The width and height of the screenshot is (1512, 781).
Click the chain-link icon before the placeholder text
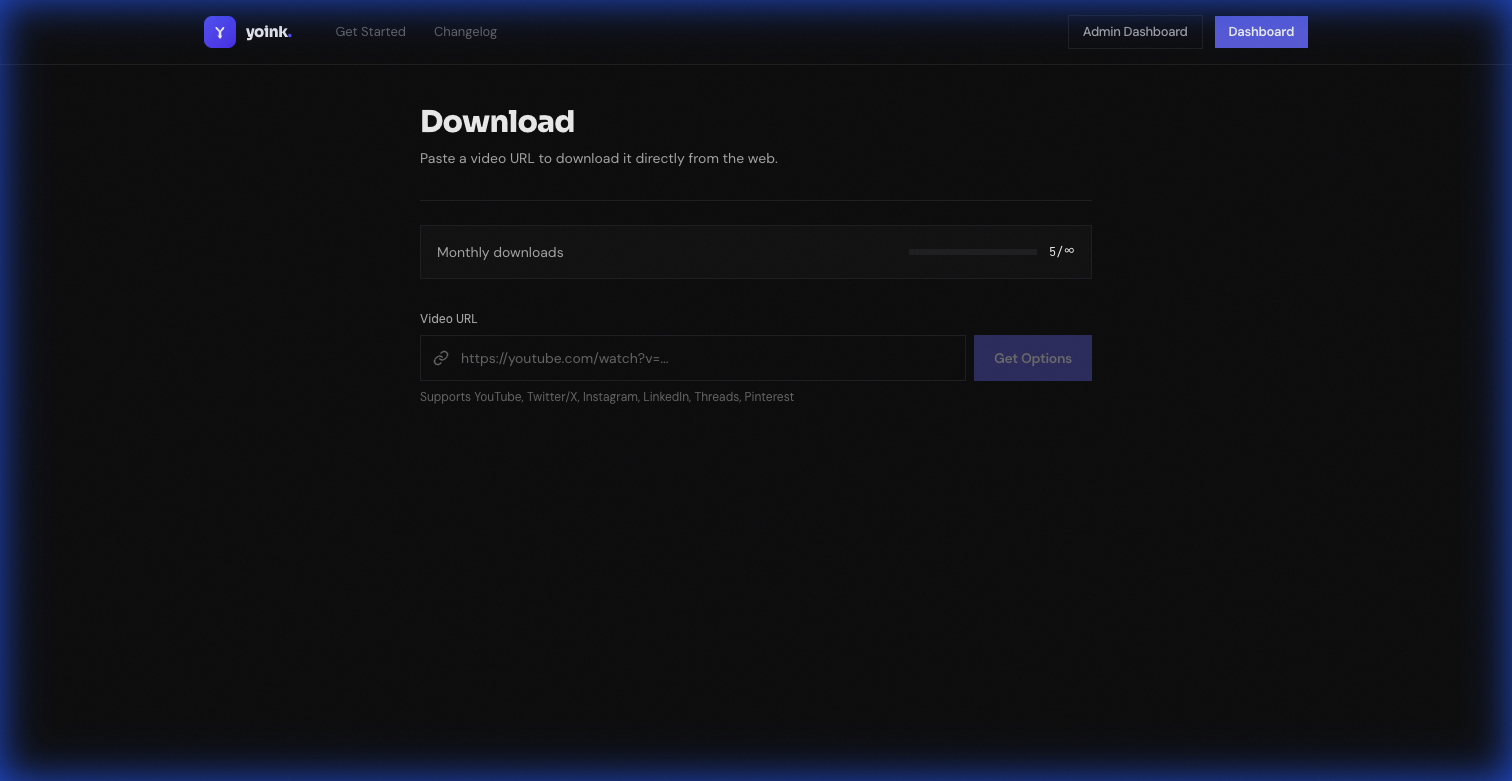coord(441,358)
